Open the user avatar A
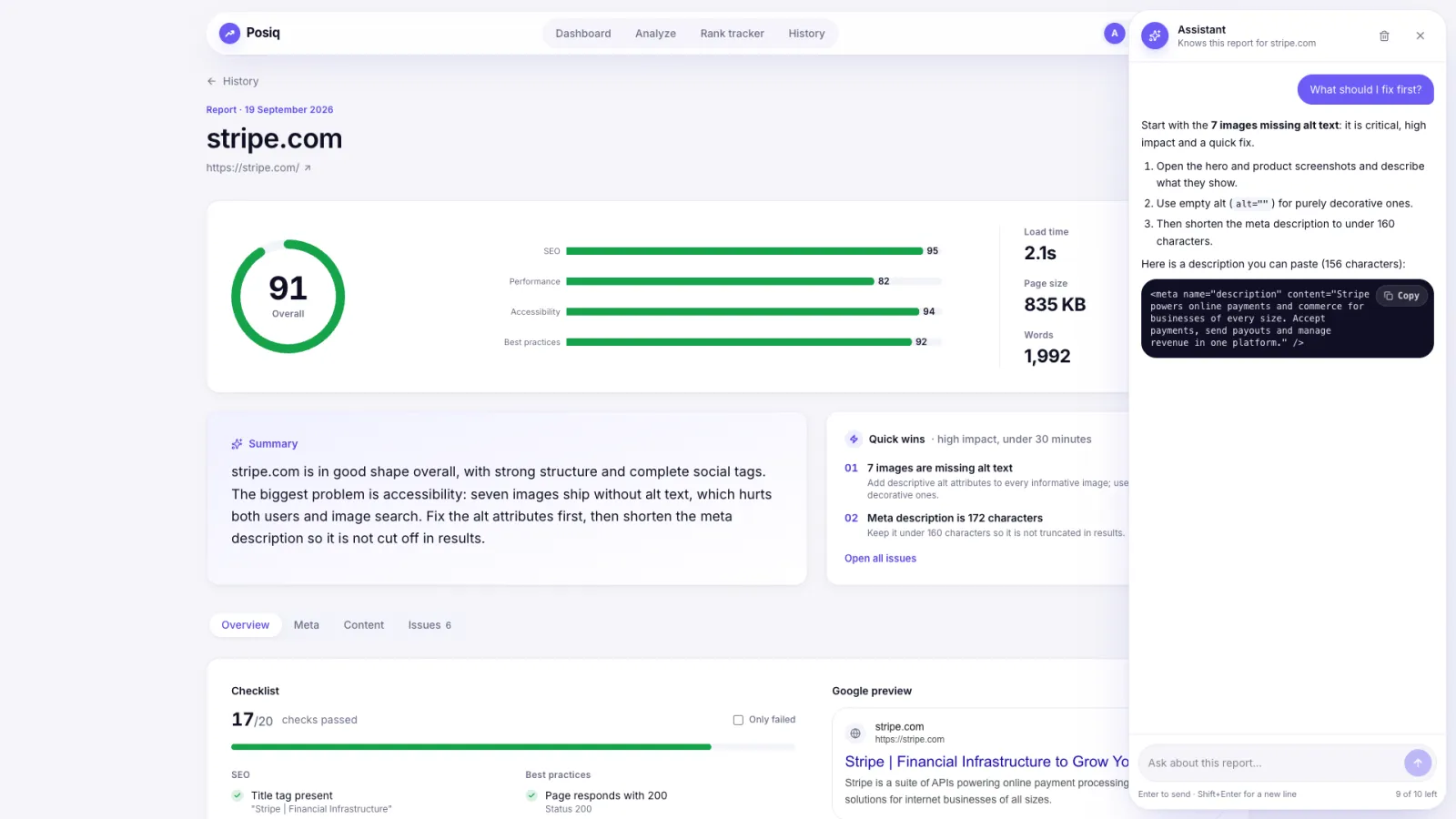 (1114, 34)
